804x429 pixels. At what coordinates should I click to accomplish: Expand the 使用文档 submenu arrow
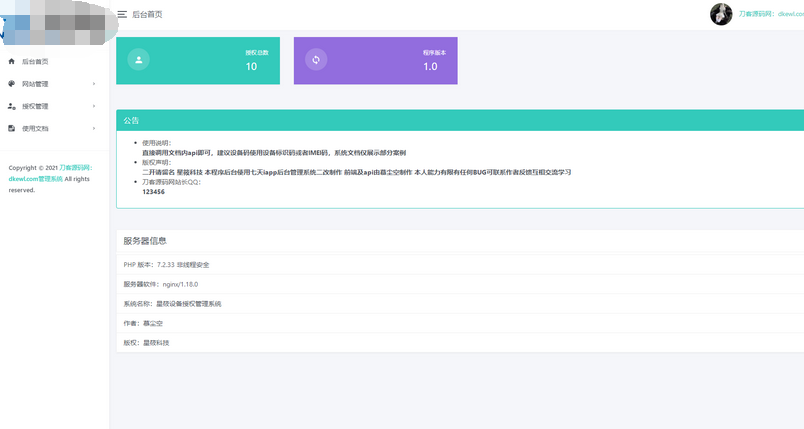coord(94,128)
